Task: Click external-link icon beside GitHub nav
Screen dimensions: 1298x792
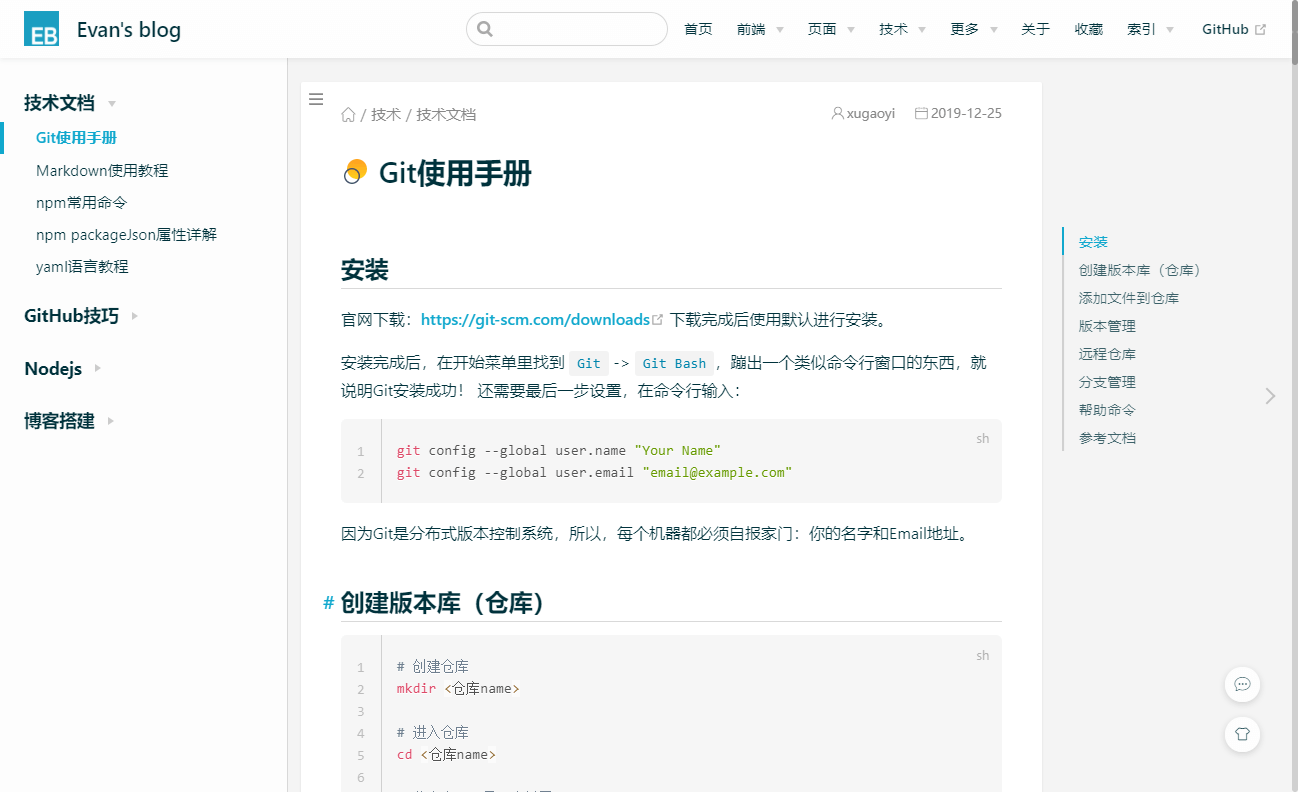Action: pos(1260,29)
